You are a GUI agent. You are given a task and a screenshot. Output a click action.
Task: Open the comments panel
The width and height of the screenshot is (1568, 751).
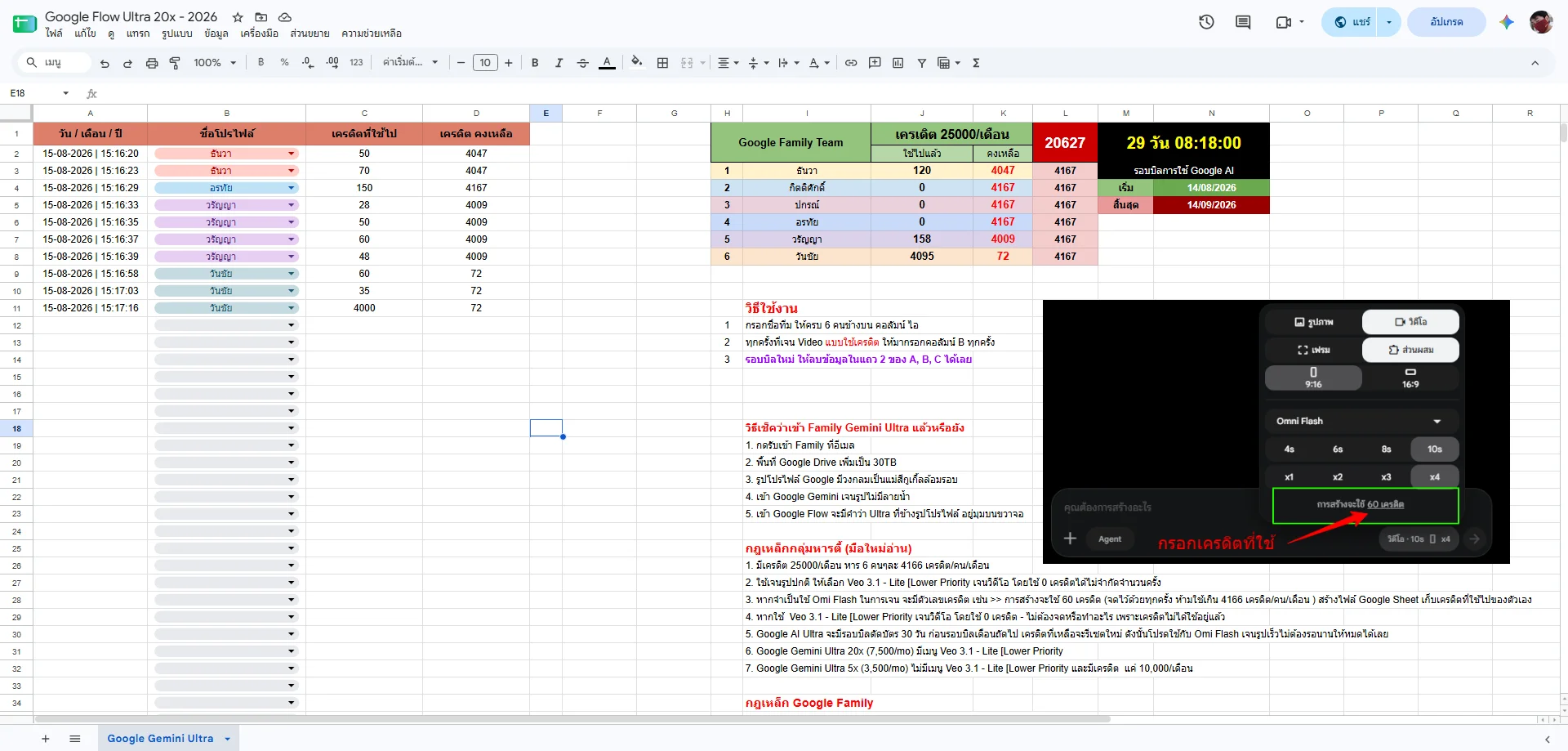point(1243,22)
